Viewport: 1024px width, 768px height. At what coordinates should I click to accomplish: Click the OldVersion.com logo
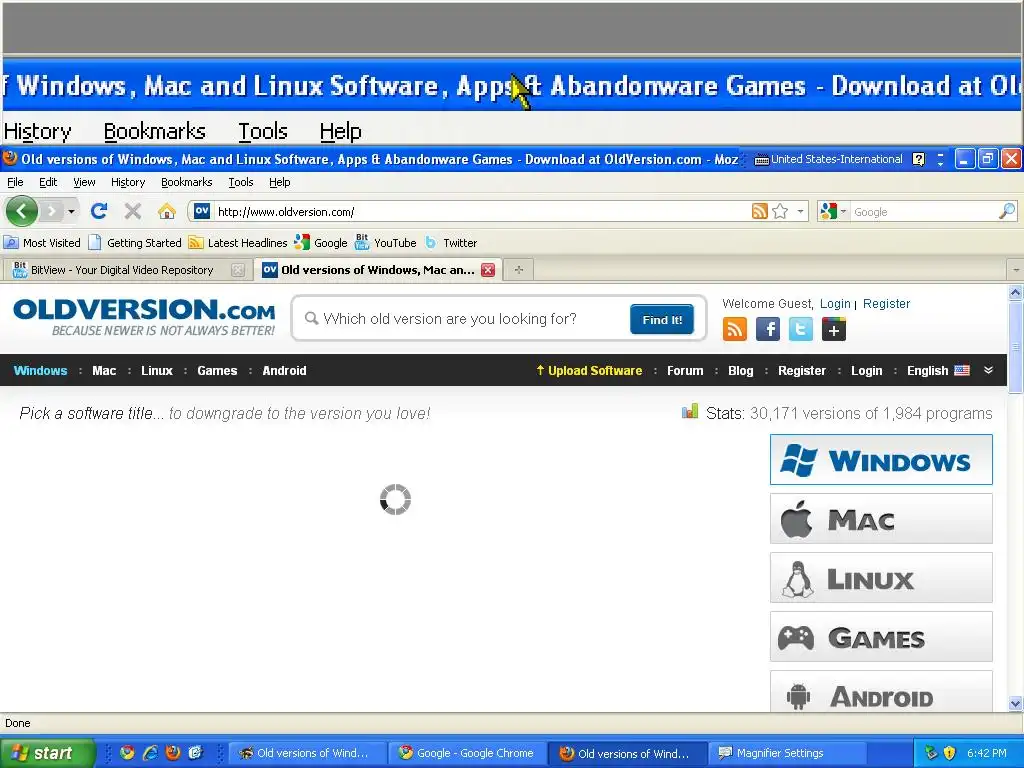point(144,317)
